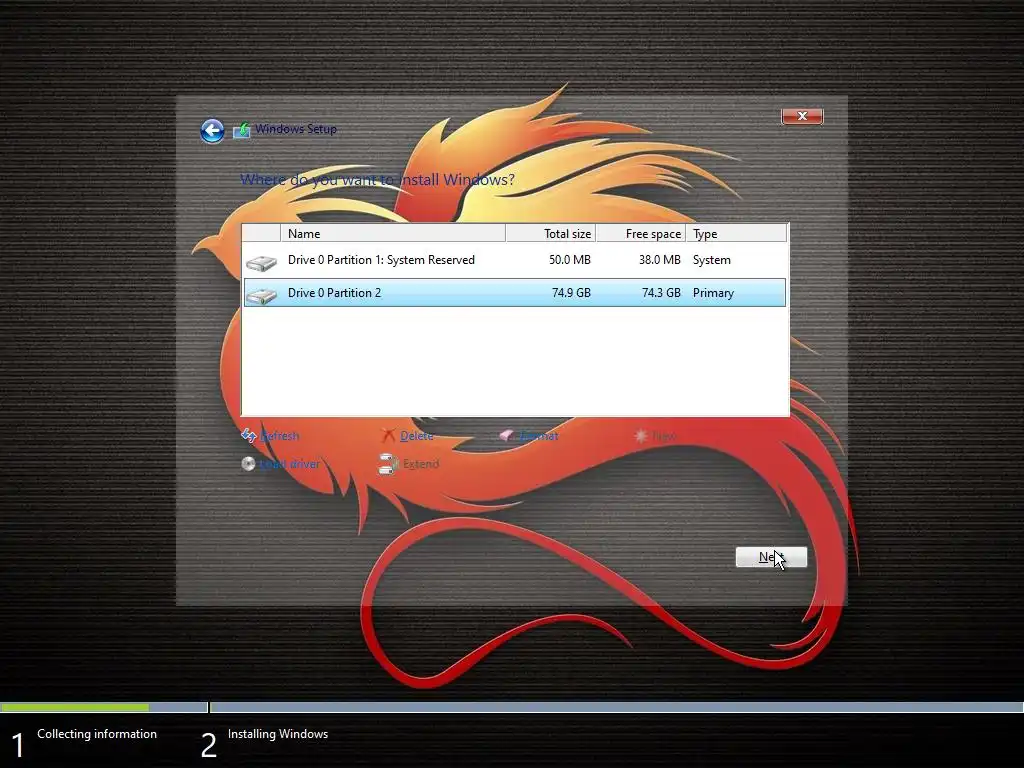Click the Refresh arrows icon
This screenshot has width=1024, height=768.
pyautogui.click(x=249, y=435)
